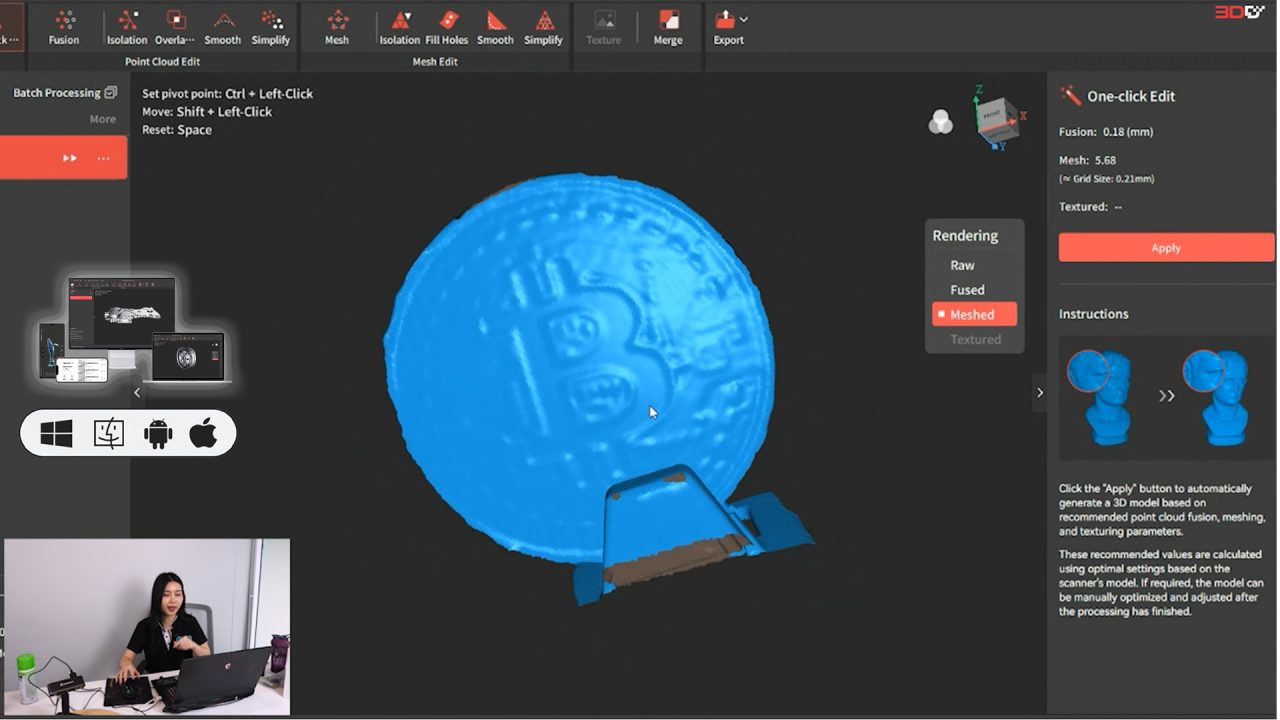Viewport: 1280px width, 720px height.
Task: Click the Simplify tool in Point Cloud Edit
Action: pyautogui.click(x=270, y=26)
